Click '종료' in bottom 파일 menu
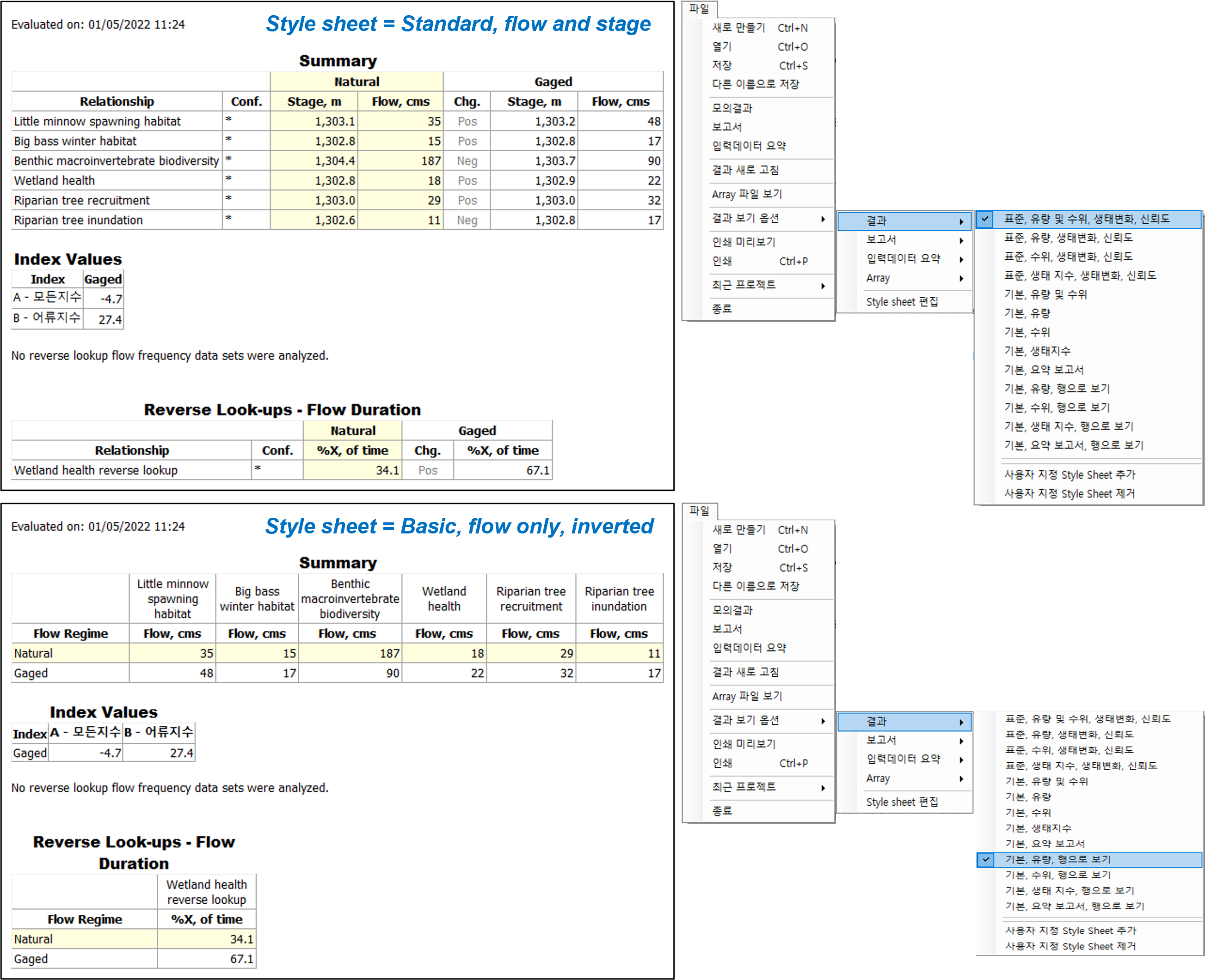 pos(722,811)
